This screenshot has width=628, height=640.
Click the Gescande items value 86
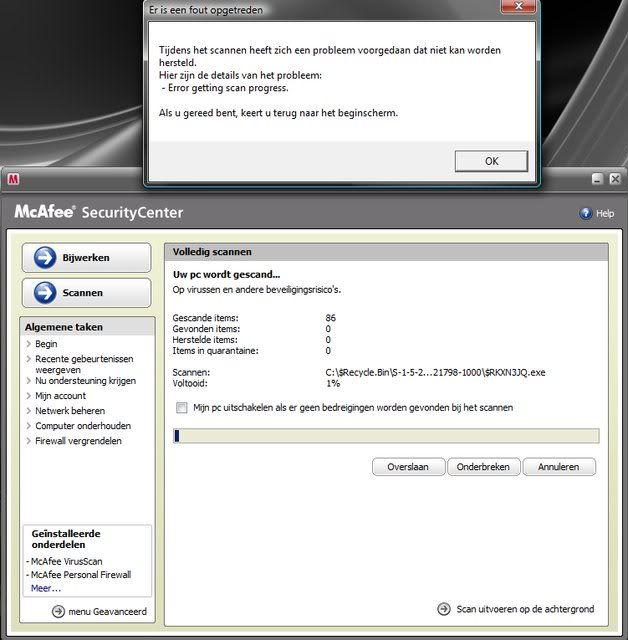[331, 318]
